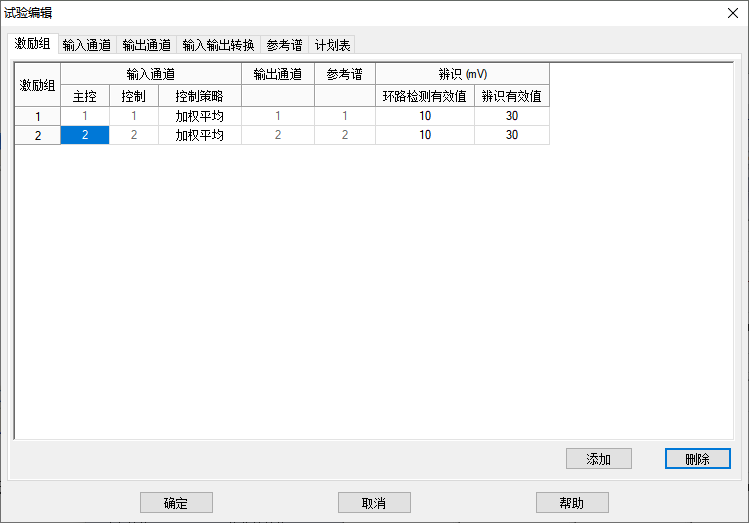Switch to the 输入通道 tab
Screen dimensions: 749x523
pyautogui.click(x=88, y=45)
